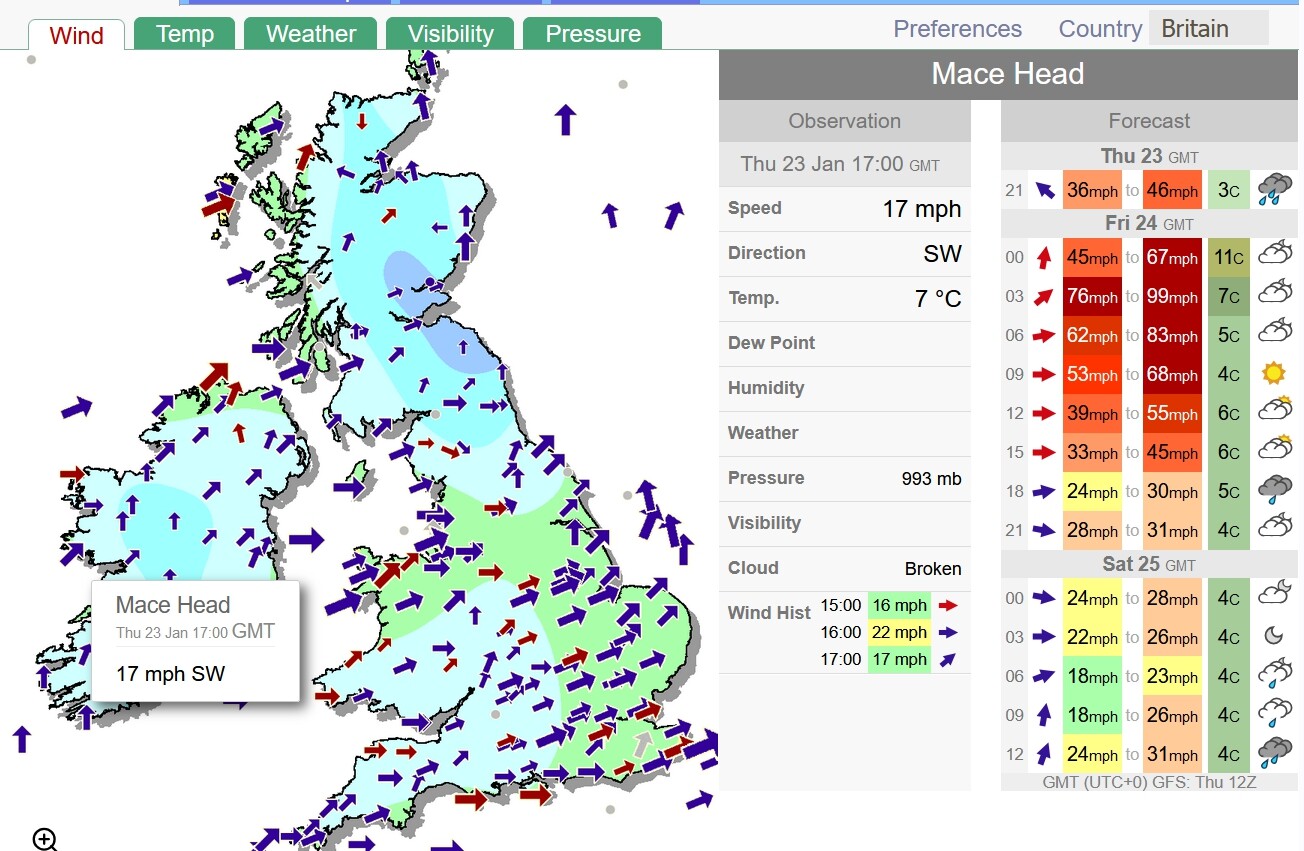Click the 17 mph value in the 17:00 wind history row

(x=899, y=659)
